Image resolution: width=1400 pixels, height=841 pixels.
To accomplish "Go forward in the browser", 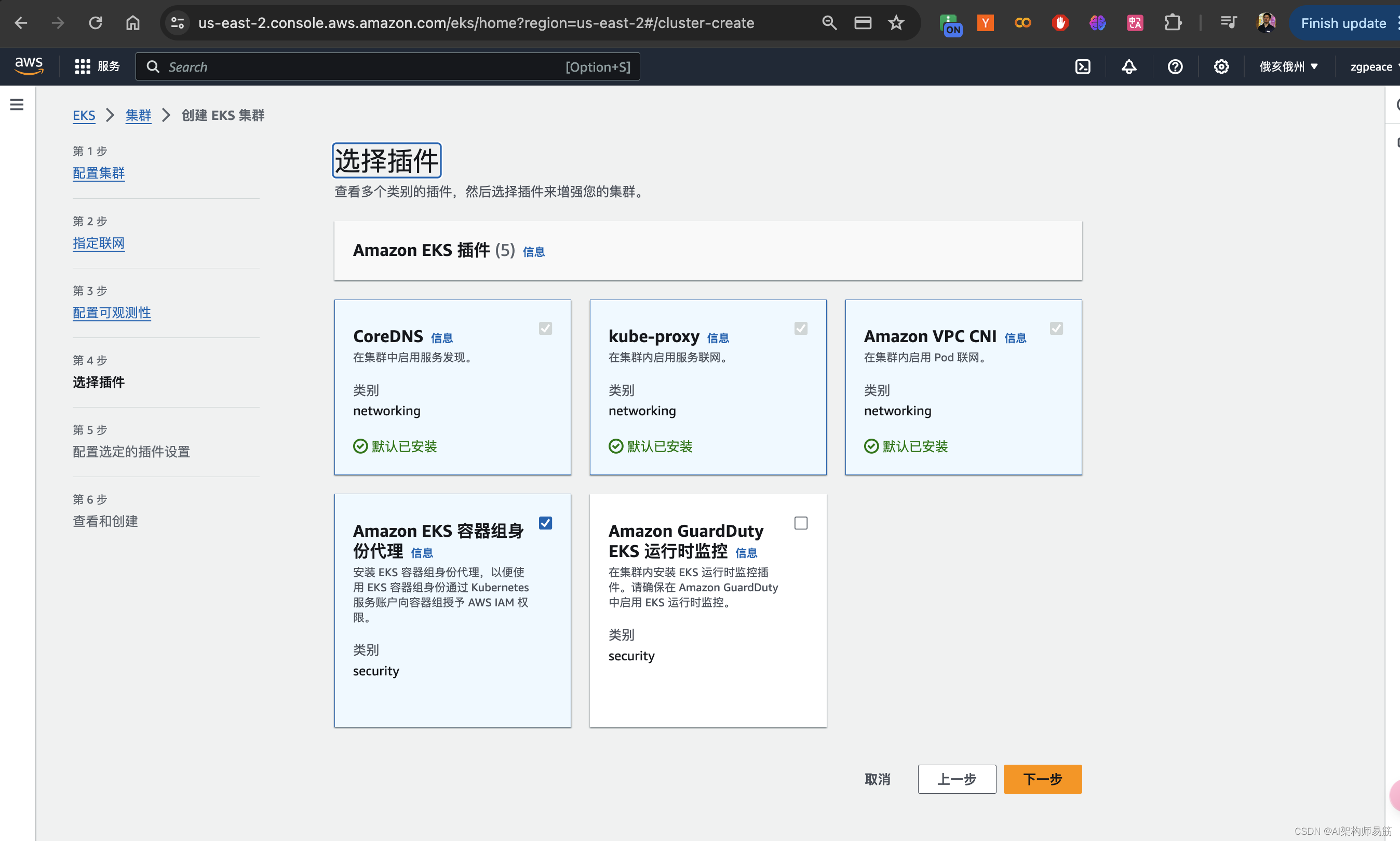I will click(58, 23).
